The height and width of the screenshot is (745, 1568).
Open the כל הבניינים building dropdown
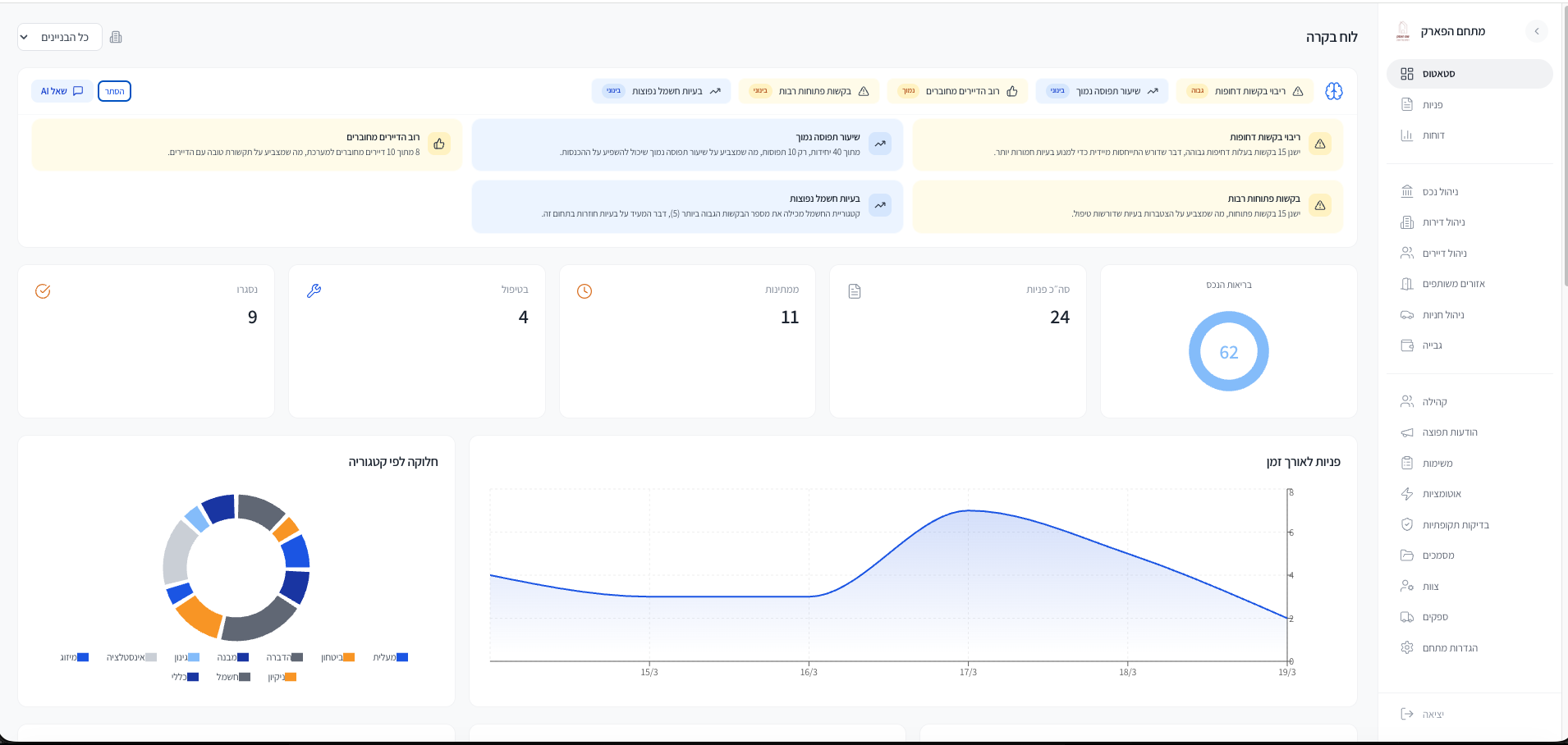60,37
